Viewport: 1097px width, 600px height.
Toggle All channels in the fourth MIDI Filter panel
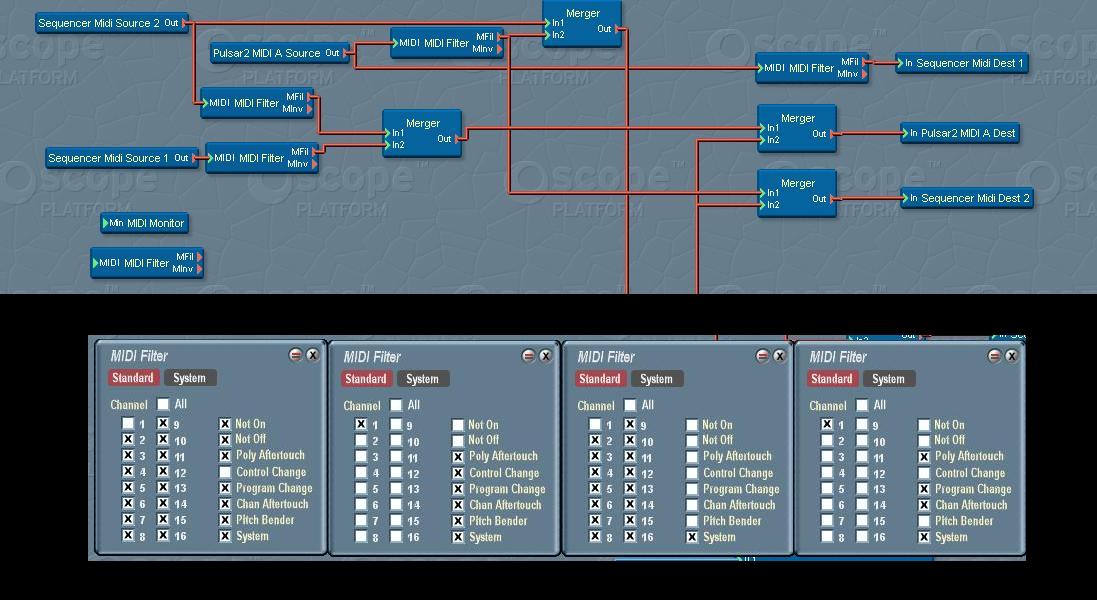[862, 405]
